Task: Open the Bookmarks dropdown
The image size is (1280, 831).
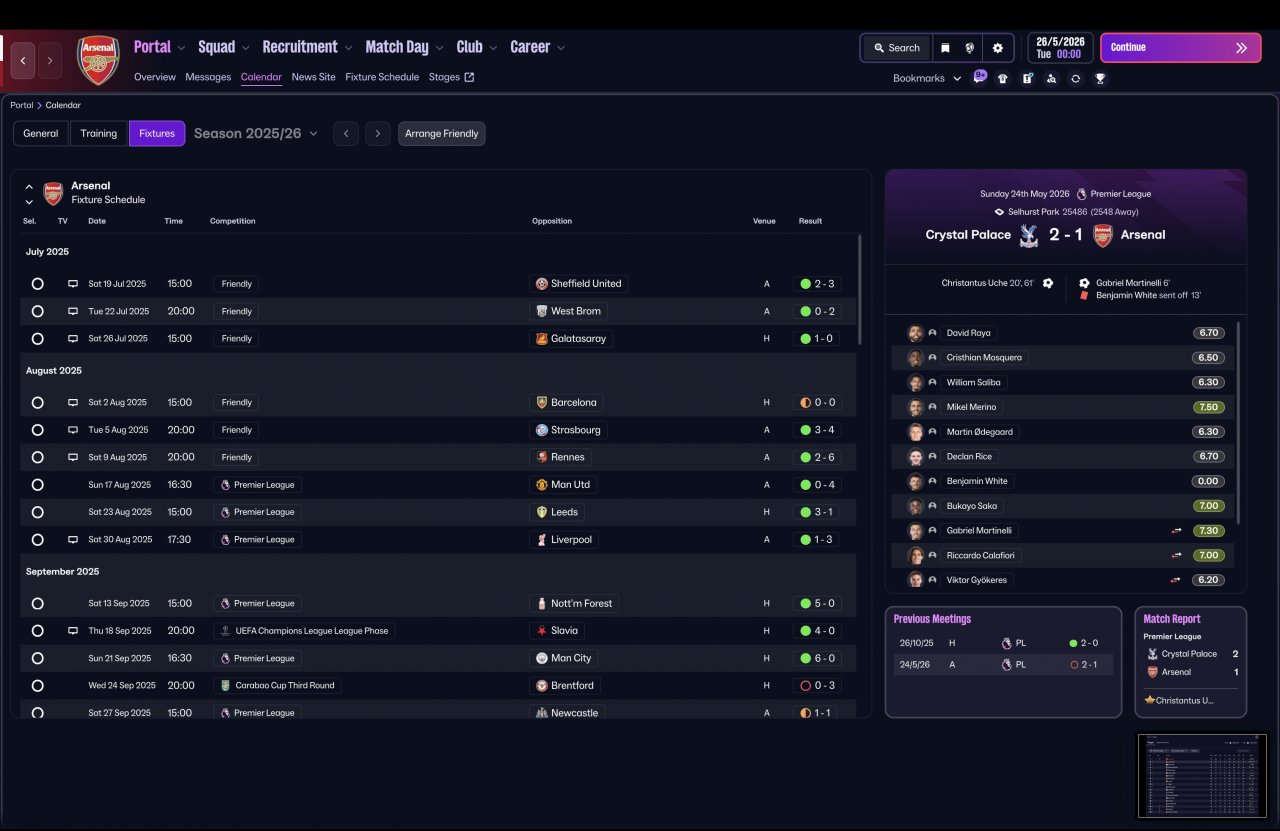Action: [x=927, y=78]
